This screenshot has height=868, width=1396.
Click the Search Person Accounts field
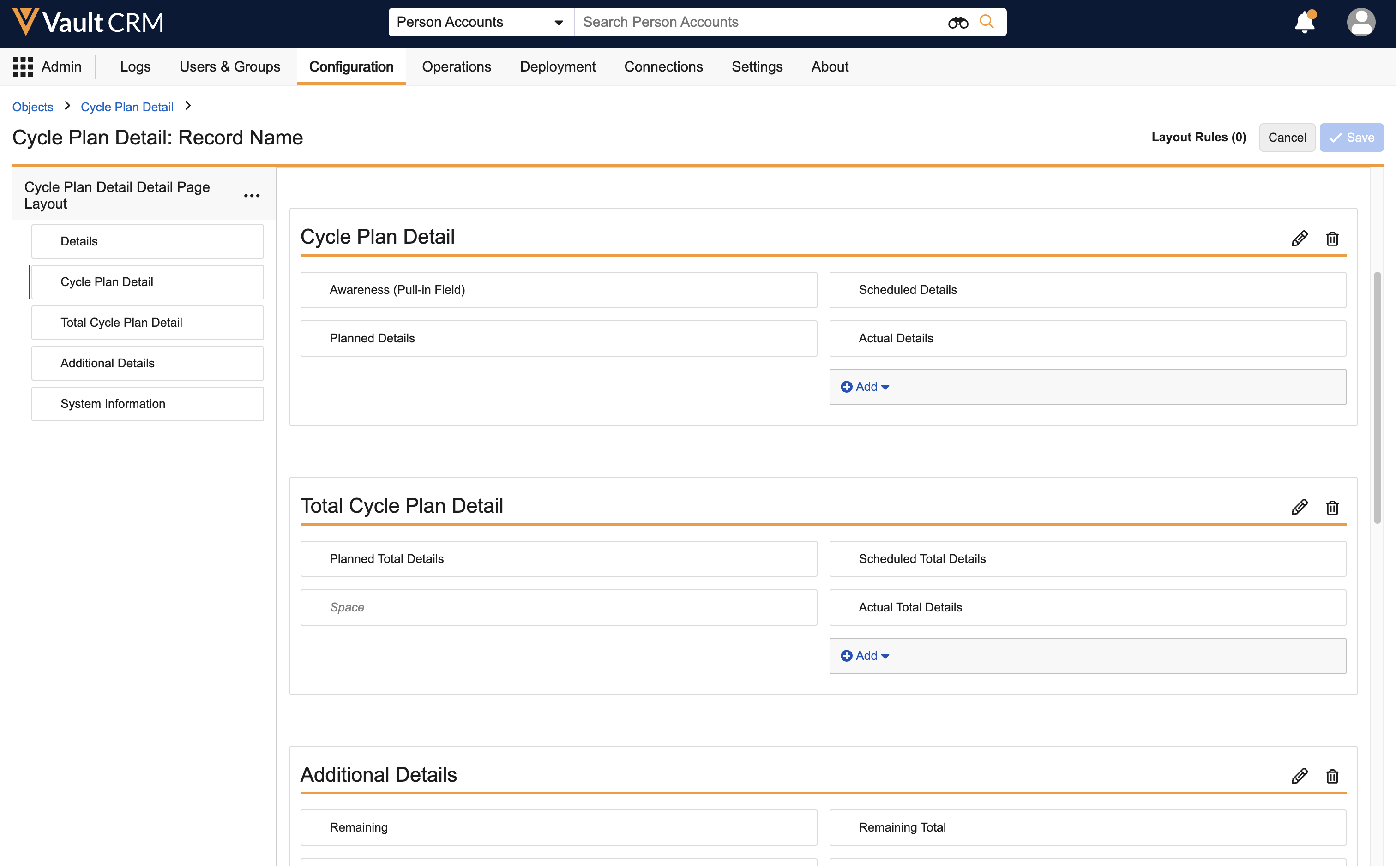[758, 23]
